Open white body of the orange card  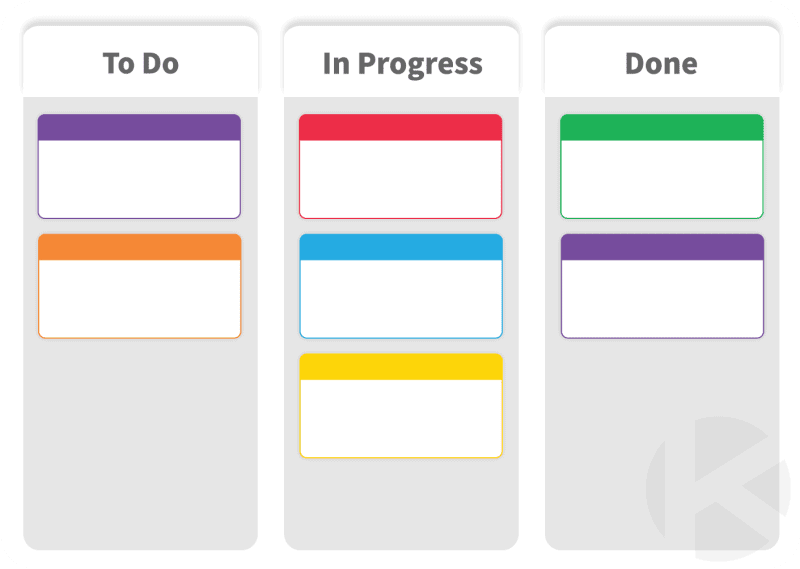coord(139,298)
